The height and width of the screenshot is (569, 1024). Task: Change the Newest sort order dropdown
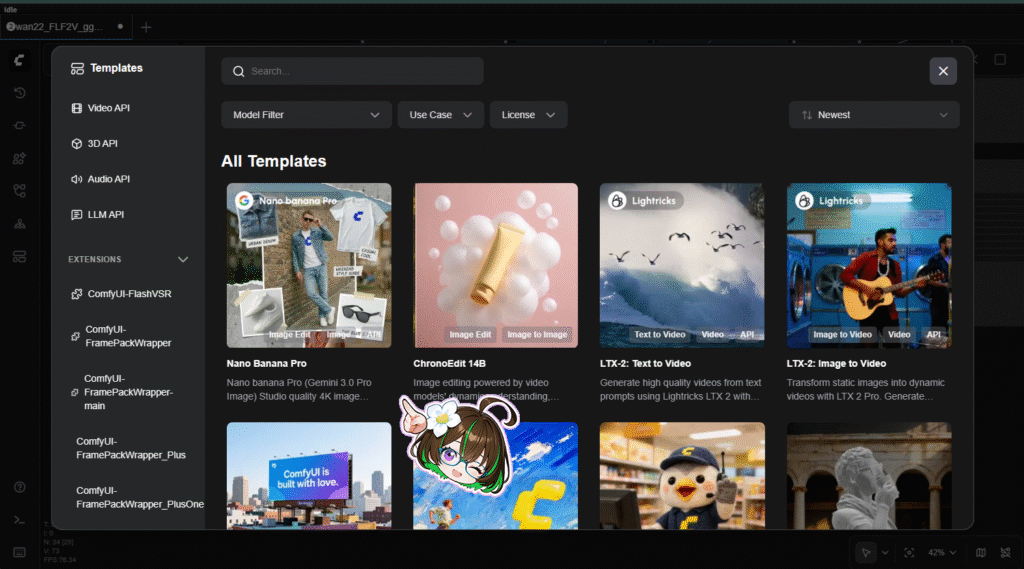(x=873, y=115)
